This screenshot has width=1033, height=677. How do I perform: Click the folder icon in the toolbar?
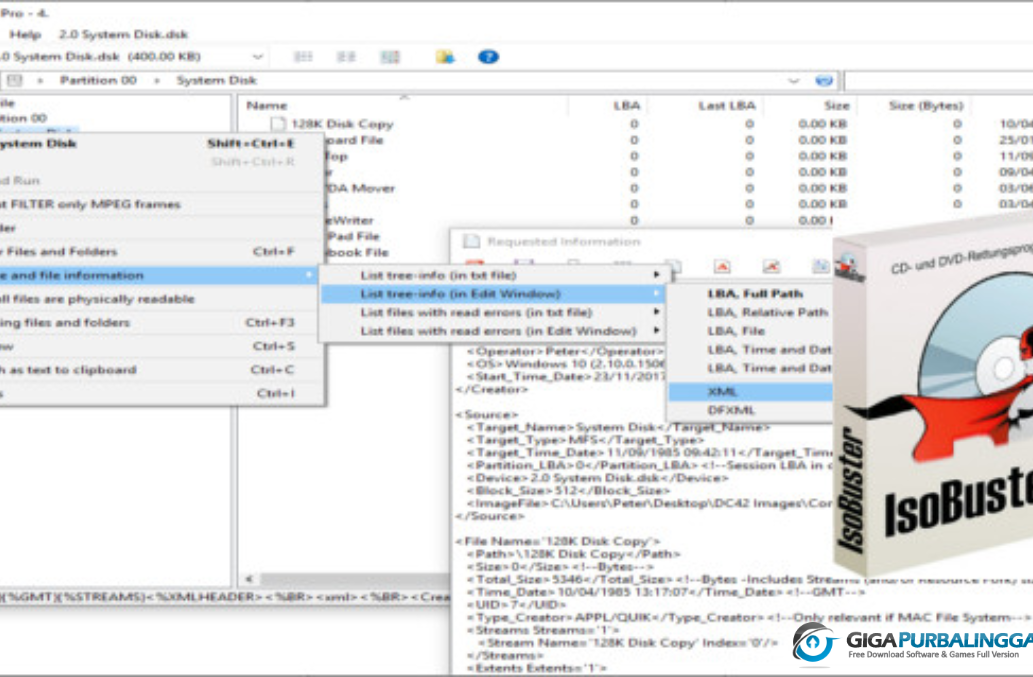[x=445, y=57]
